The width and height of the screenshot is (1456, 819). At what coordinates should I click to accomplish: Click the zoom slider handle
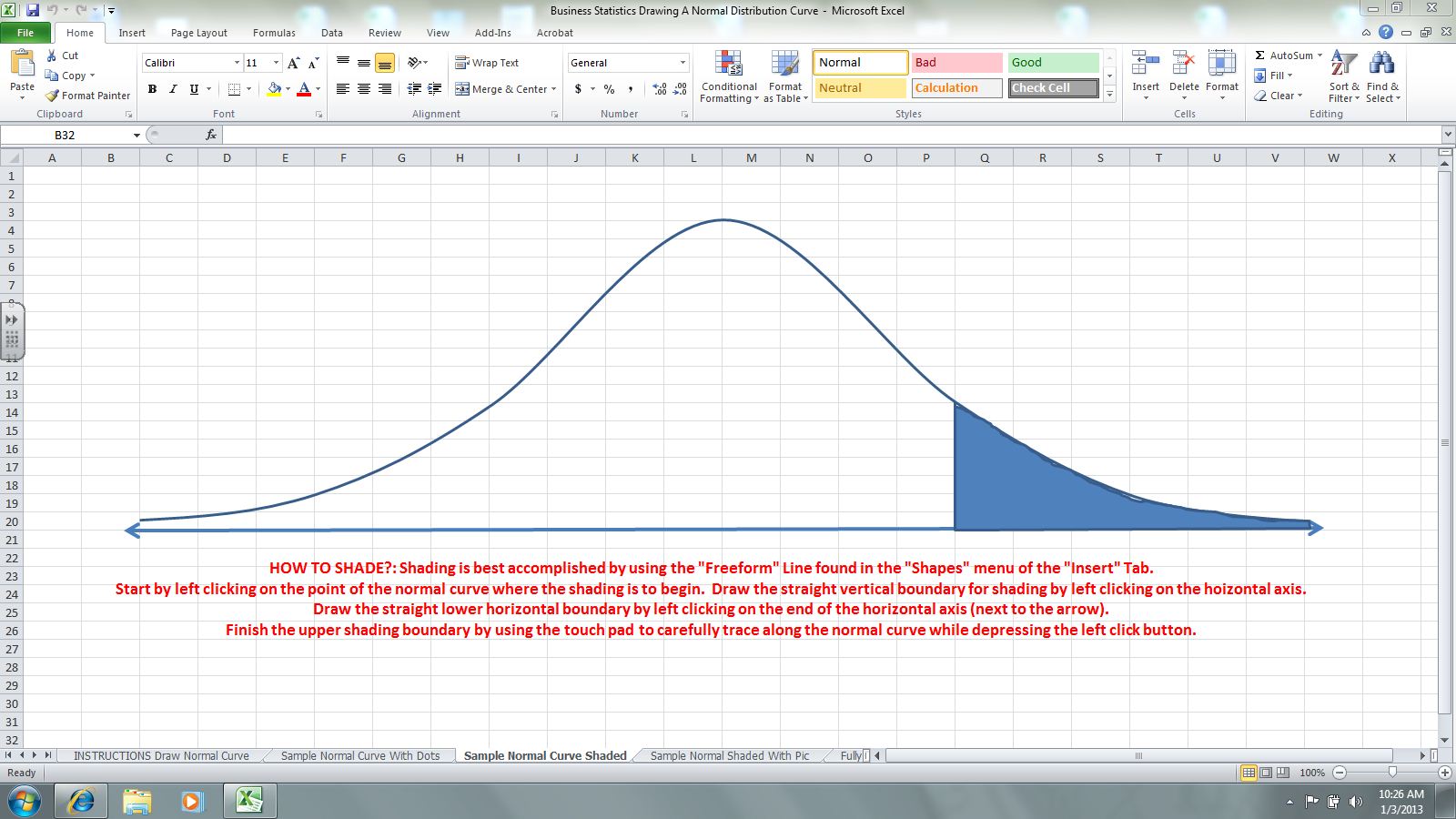pos(1392,772)
